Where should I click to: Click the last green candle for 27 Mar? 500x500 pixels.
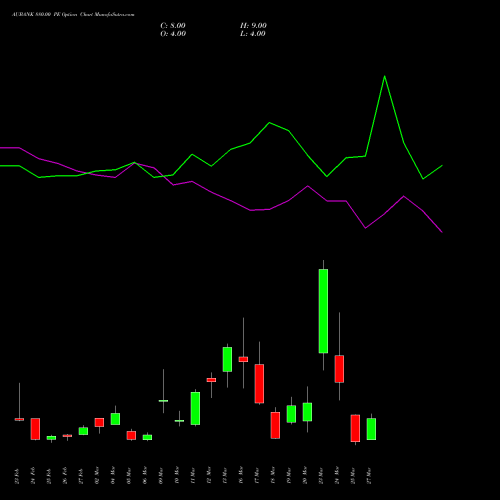[x=371, y=429]
